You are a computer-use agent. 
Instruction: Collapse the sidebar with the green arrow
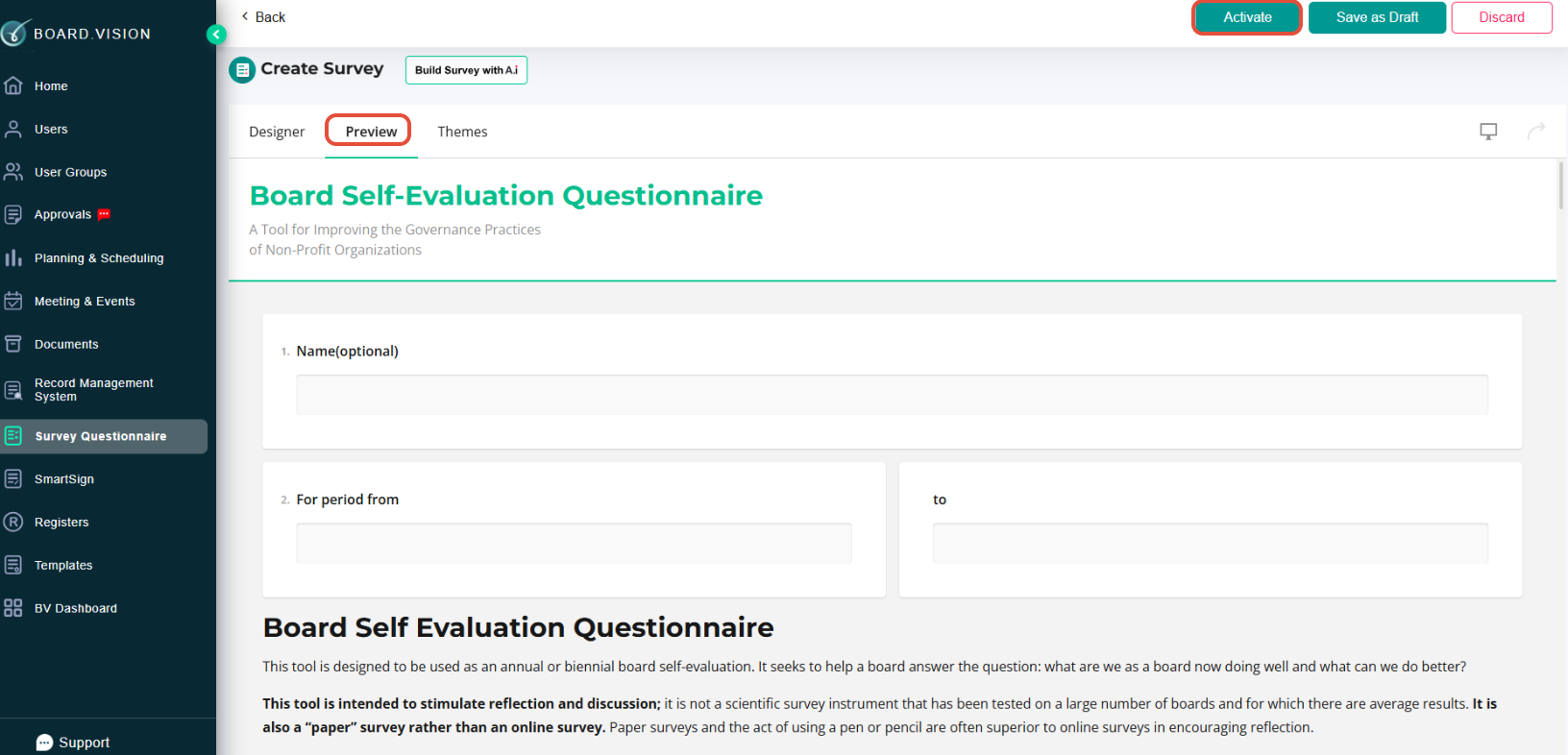tap(216, 35)
